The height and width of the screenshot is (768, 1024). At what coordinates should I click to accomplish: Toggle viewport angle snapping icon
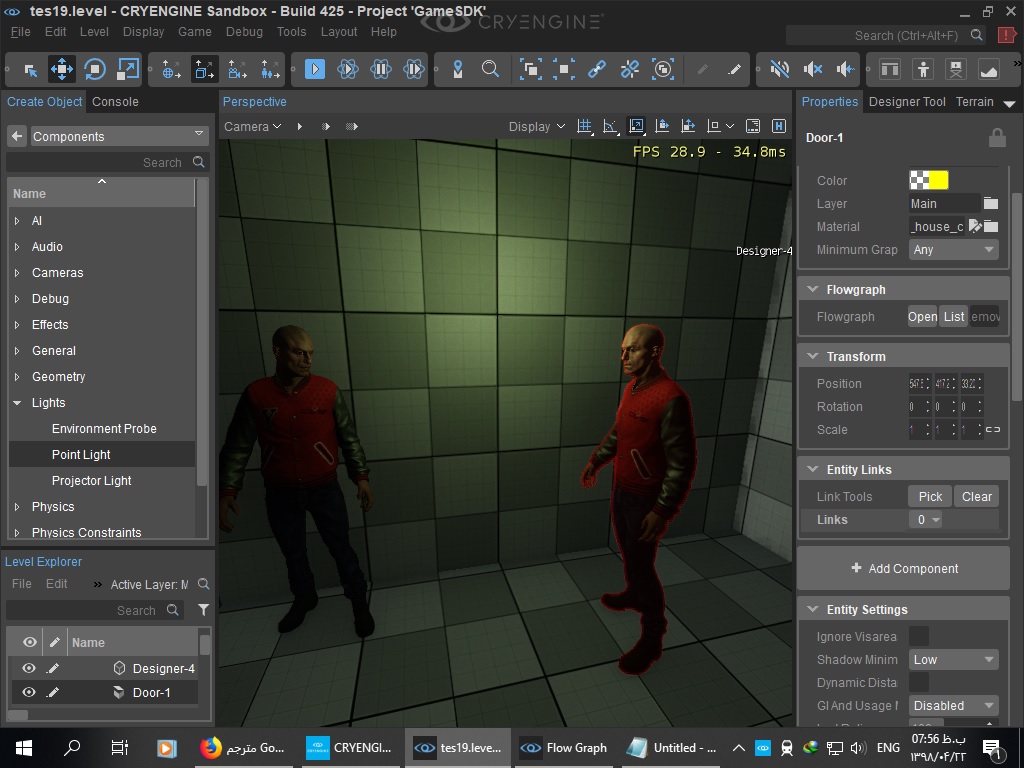click(x=610, y=126)
